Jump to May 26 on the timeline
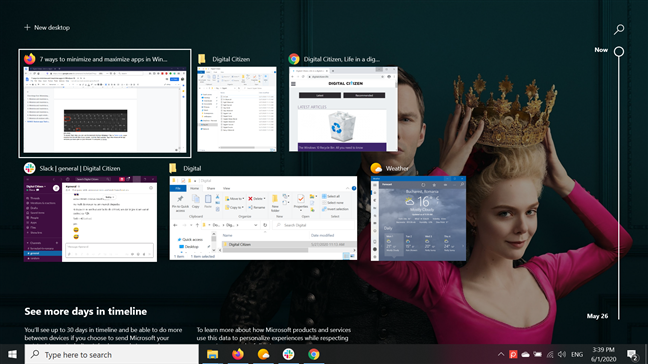Viewport: 648px width, 364px height. [597, 316]
